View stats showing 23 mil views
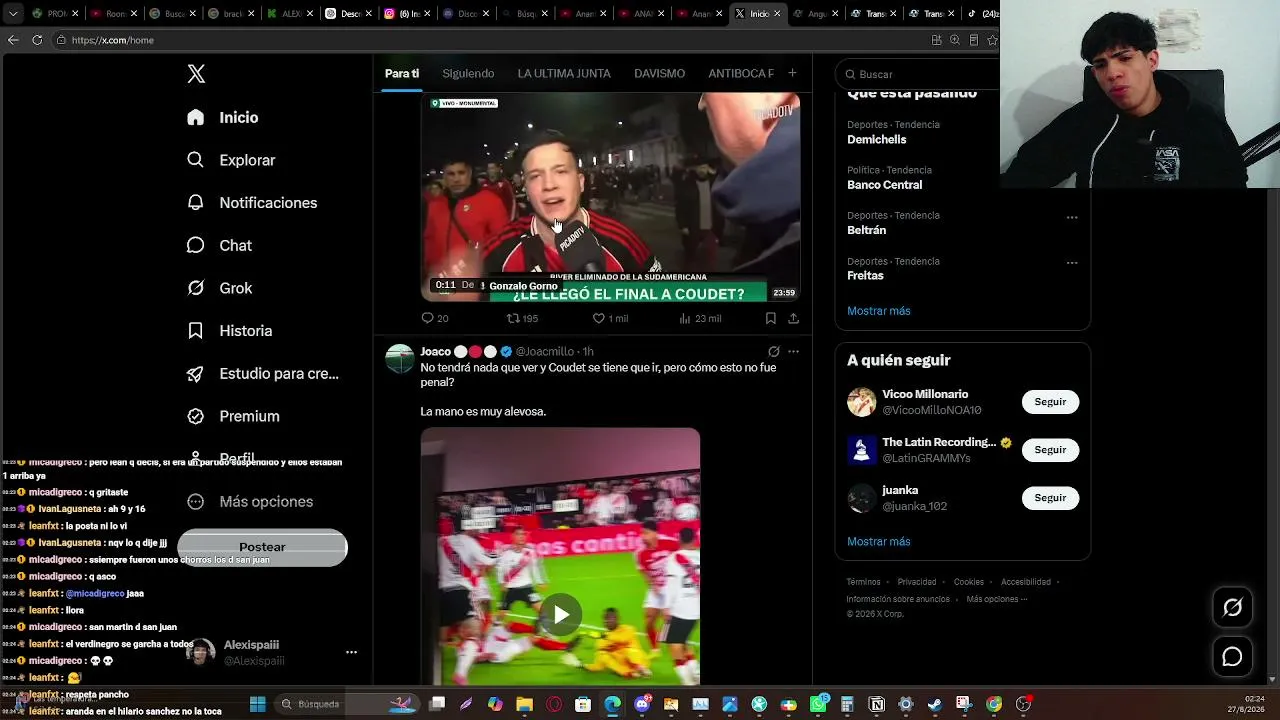1280x720 pixels. coord(700,318)
